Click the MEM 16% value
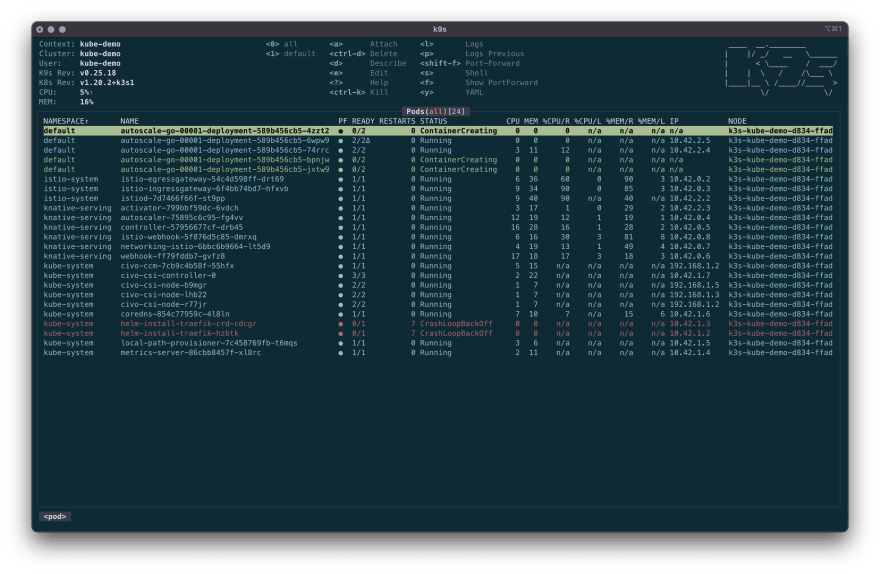The height and width of the screenshot is (574, 880). click(86, 102)
